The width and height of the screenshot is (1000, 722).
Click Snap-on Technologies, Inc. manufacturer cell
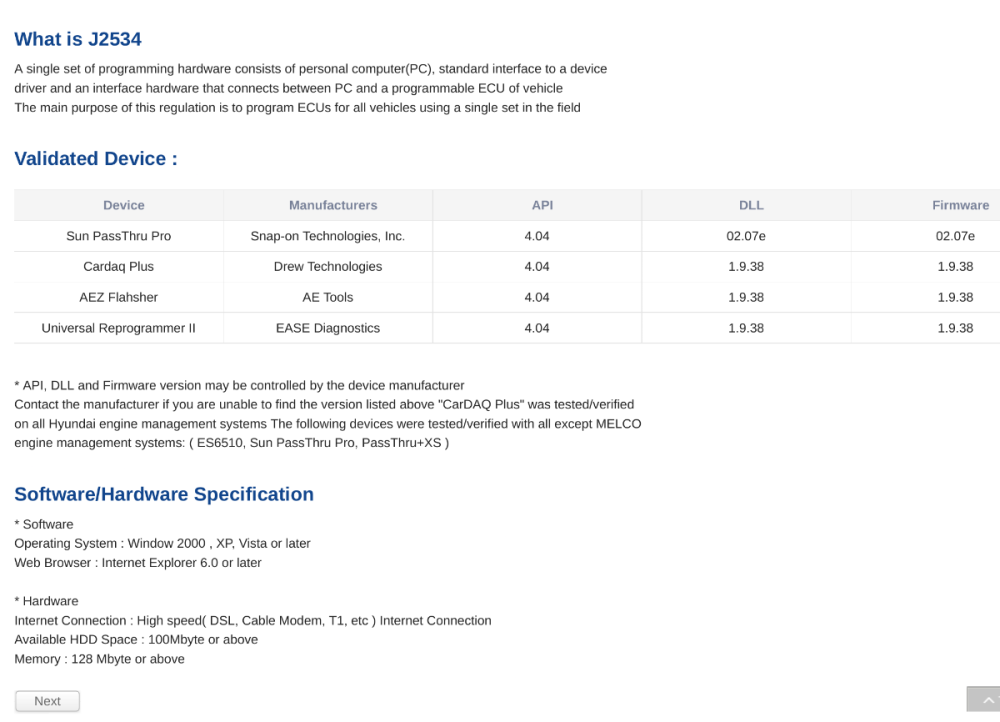[328, 236]
